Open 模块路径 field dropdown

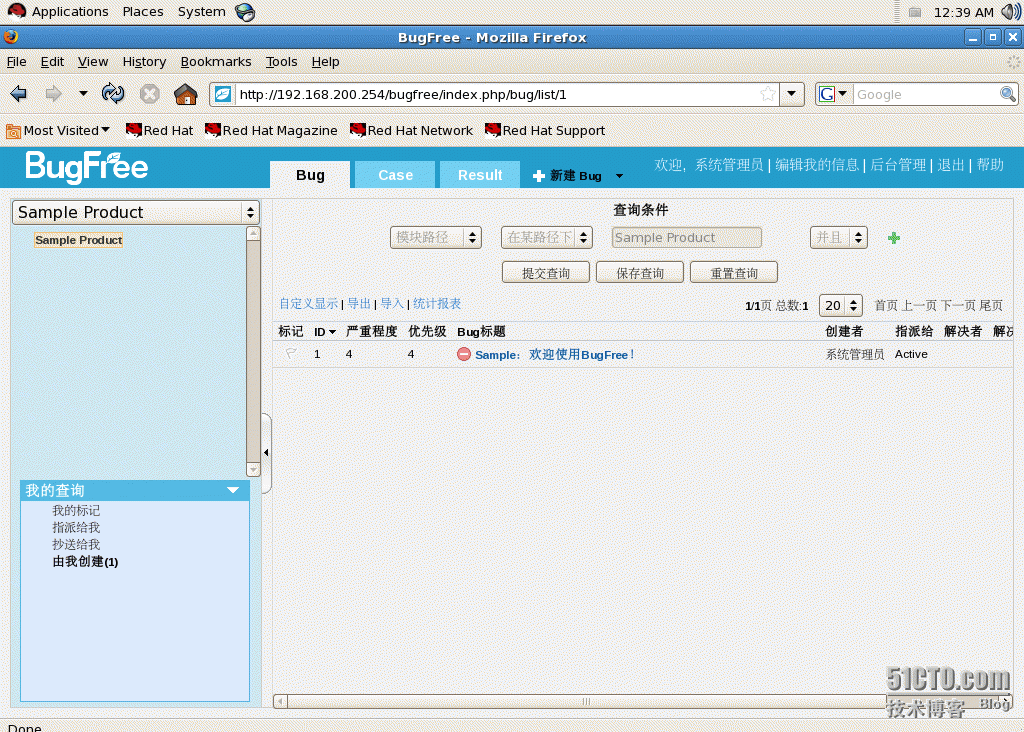pyautogui.click(x=436, y=238)
